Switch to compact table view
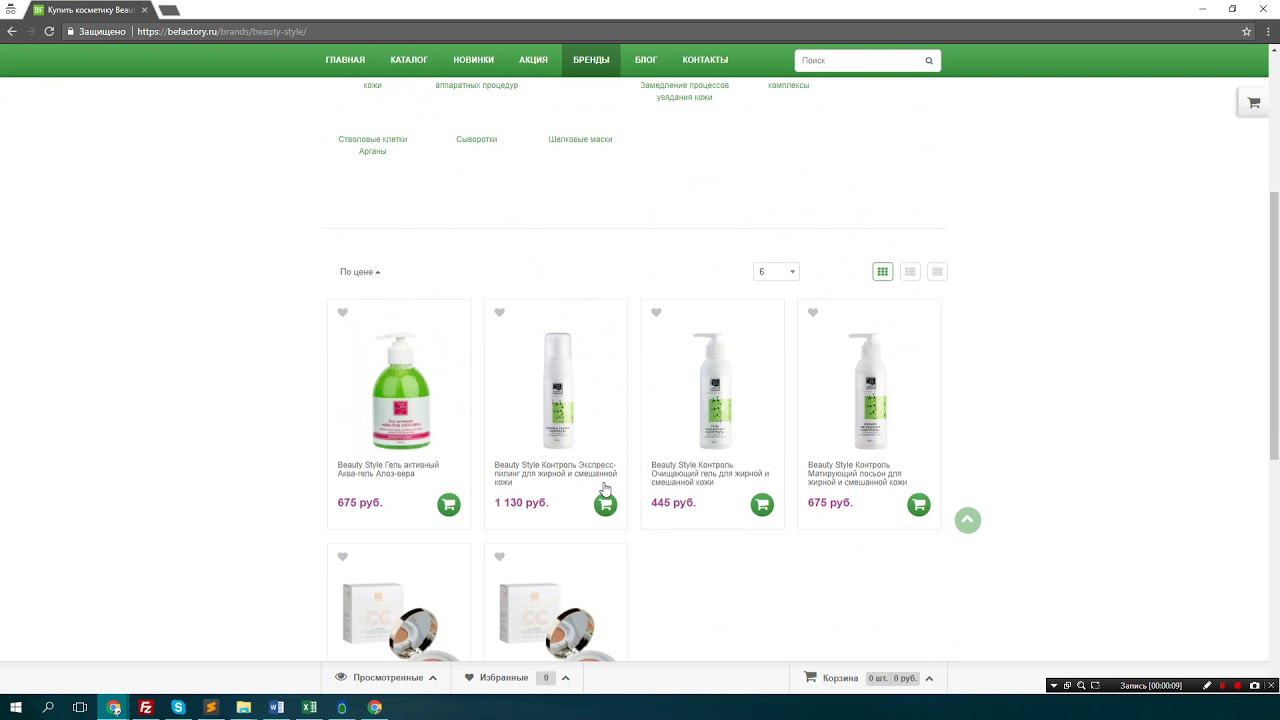This screenshot has width=1280, height=720. (937, 272)
